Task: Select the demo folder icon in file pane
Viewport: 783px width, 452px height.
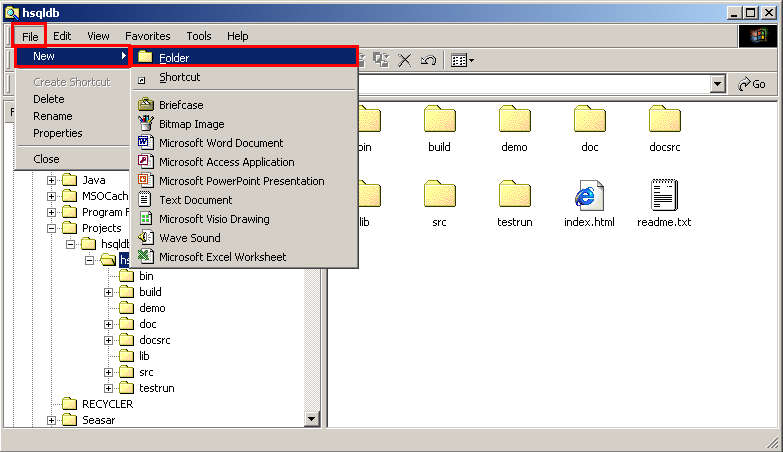Action: pos(514,122)
